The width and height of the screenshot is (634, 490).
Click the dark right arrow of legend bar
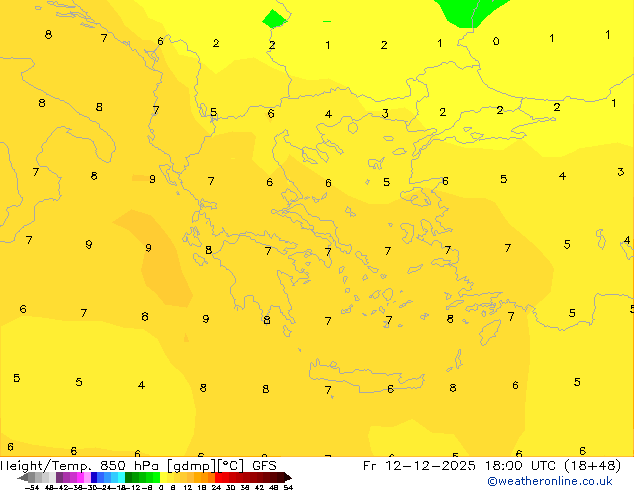pyautogui.click(x=287, y=478)
